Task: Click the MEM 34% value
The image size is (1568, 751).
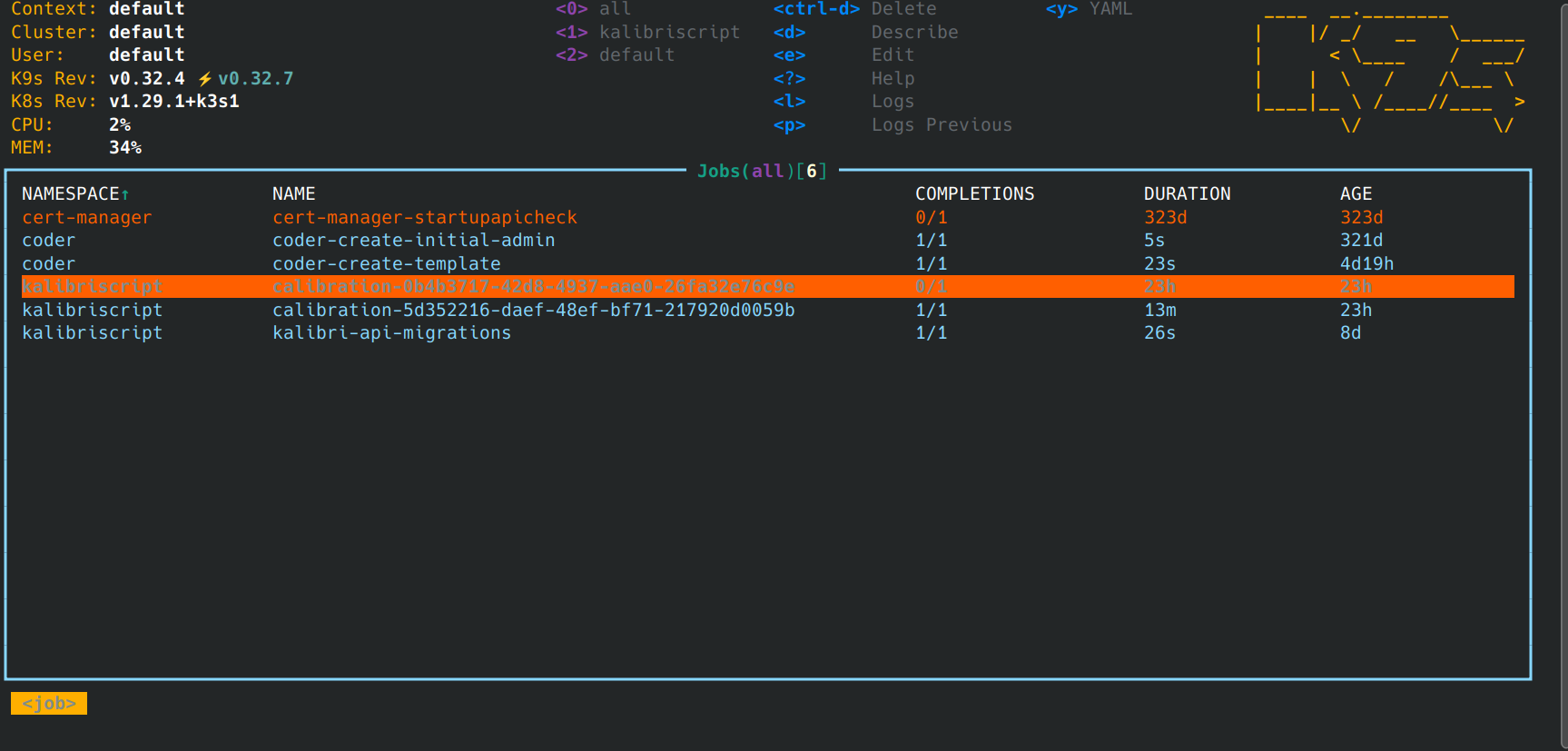Action: [x=125, y=148]
